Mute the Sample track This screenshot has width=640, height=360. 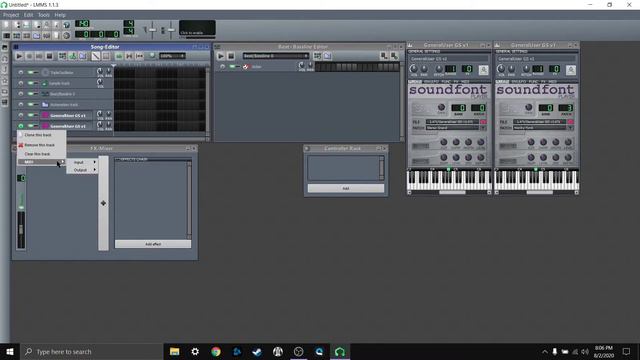(x=31, y=83)
